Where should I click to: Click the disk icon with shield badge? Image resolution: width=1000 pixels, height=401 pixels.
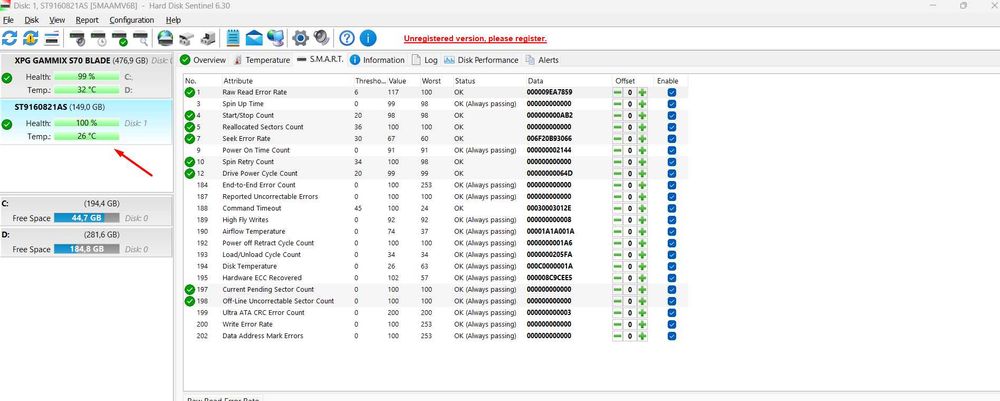click(x=77, y=38)
